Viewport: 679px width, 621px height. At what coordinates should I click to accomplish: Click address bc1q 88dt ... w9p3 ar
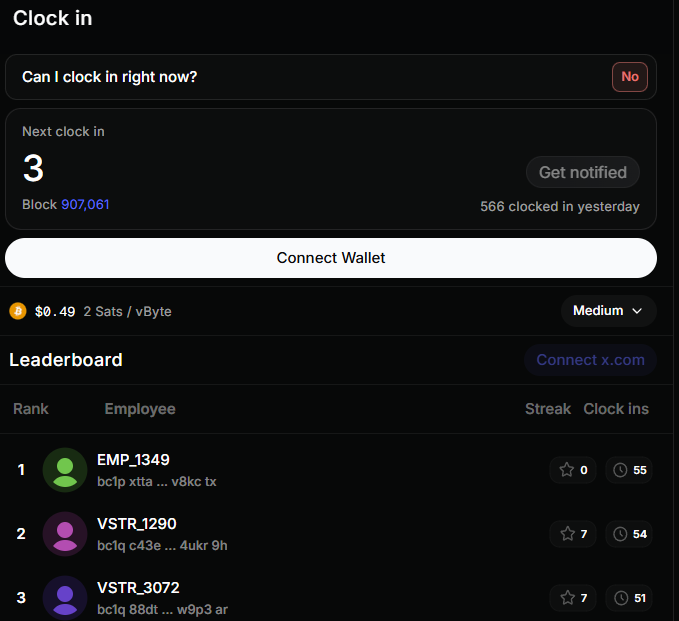point(162,610)
